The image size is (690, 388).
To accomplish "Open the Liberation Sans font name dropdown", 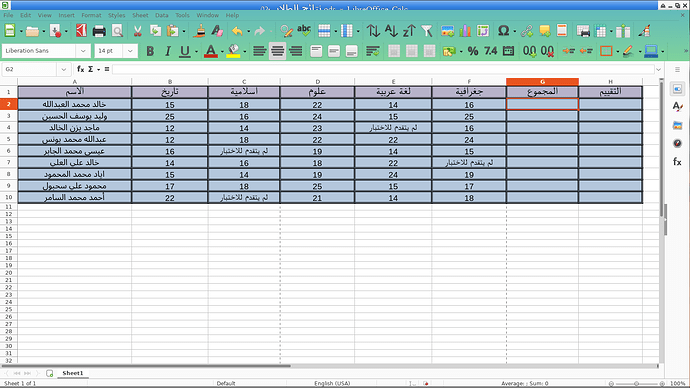I will (x=83, y=51).
